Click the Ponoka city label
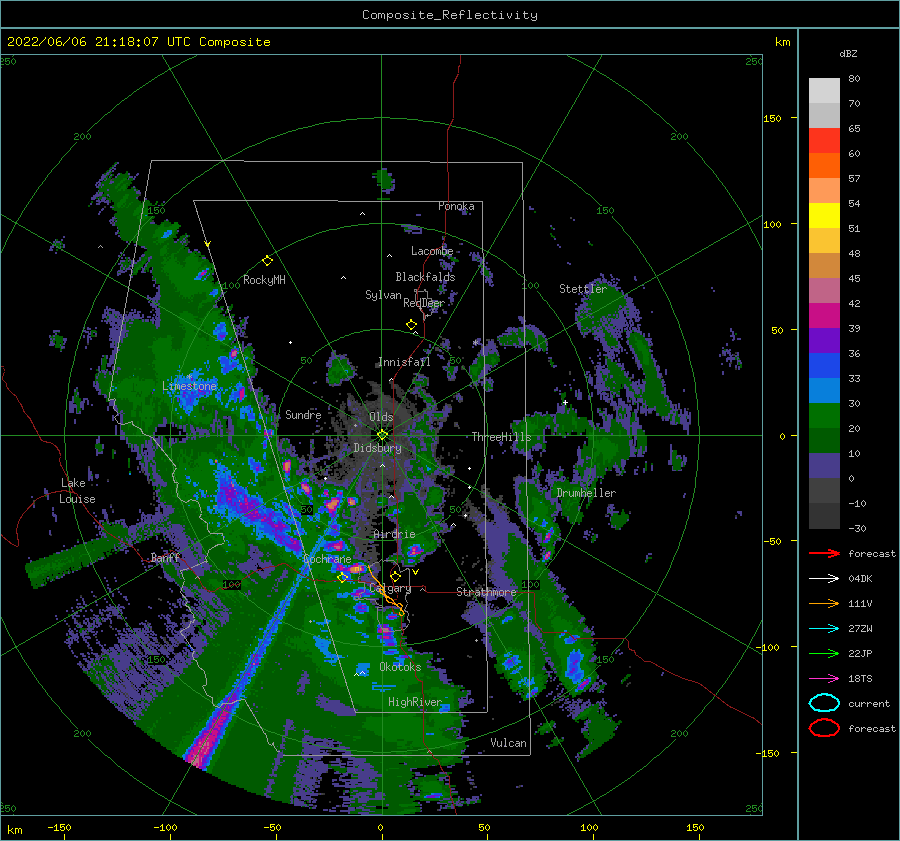900x841 pixels. (456, 206)
